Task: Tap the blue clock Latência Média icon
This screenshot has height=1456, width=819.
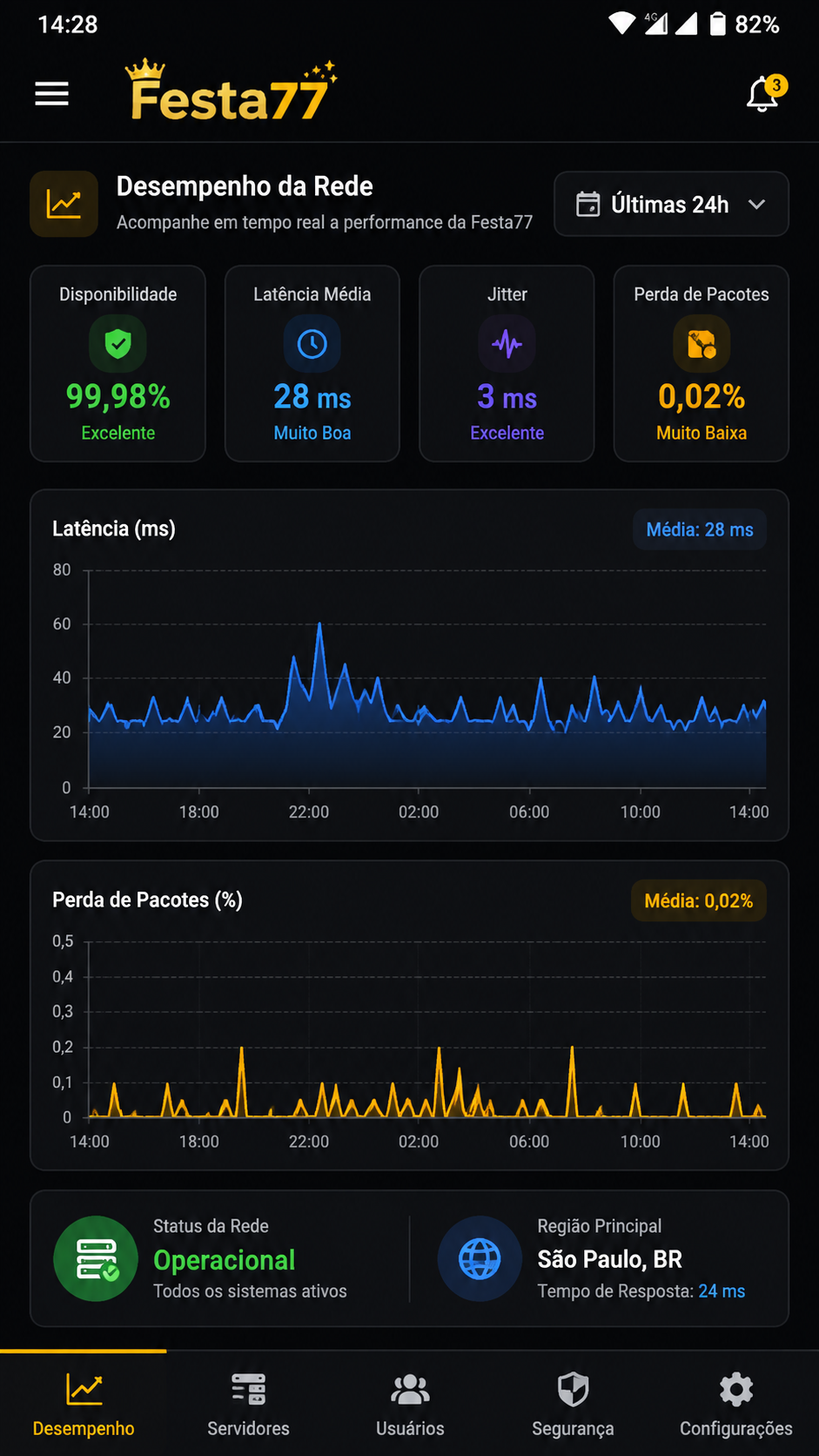Action: tap(312, 344)
